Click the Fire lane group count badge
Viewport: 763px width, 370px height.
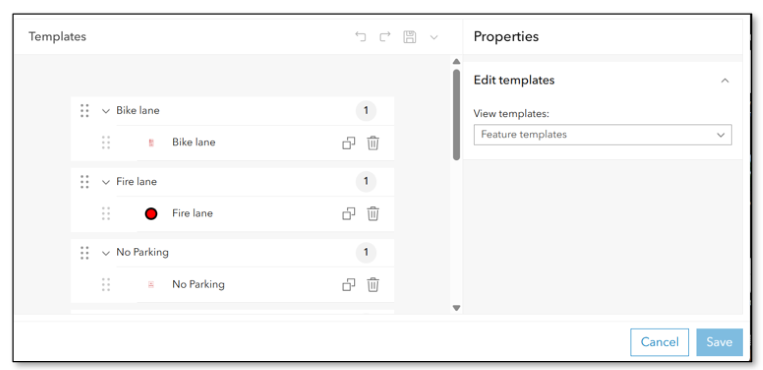click(366, 182)
